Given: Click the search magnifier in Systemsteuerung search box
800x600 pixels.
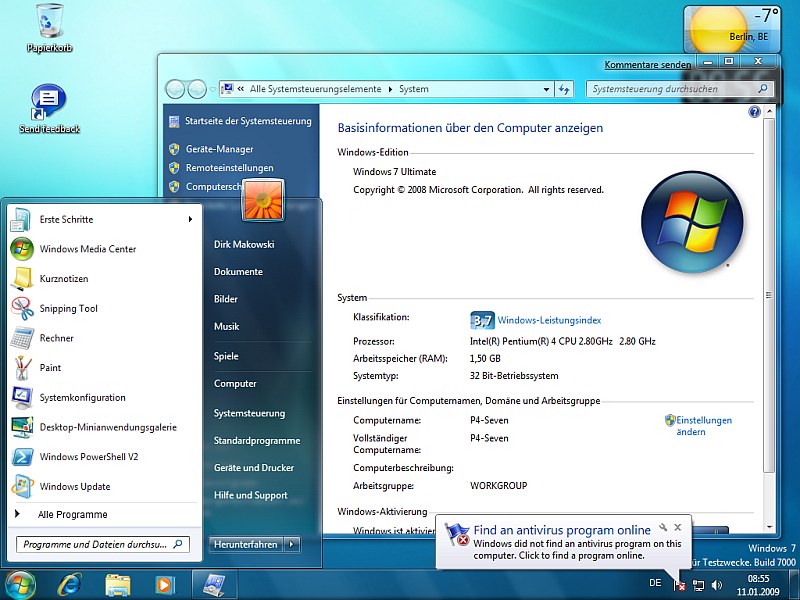Looking at the screenshot, I should pyautogui.click(x=763, y=89).
